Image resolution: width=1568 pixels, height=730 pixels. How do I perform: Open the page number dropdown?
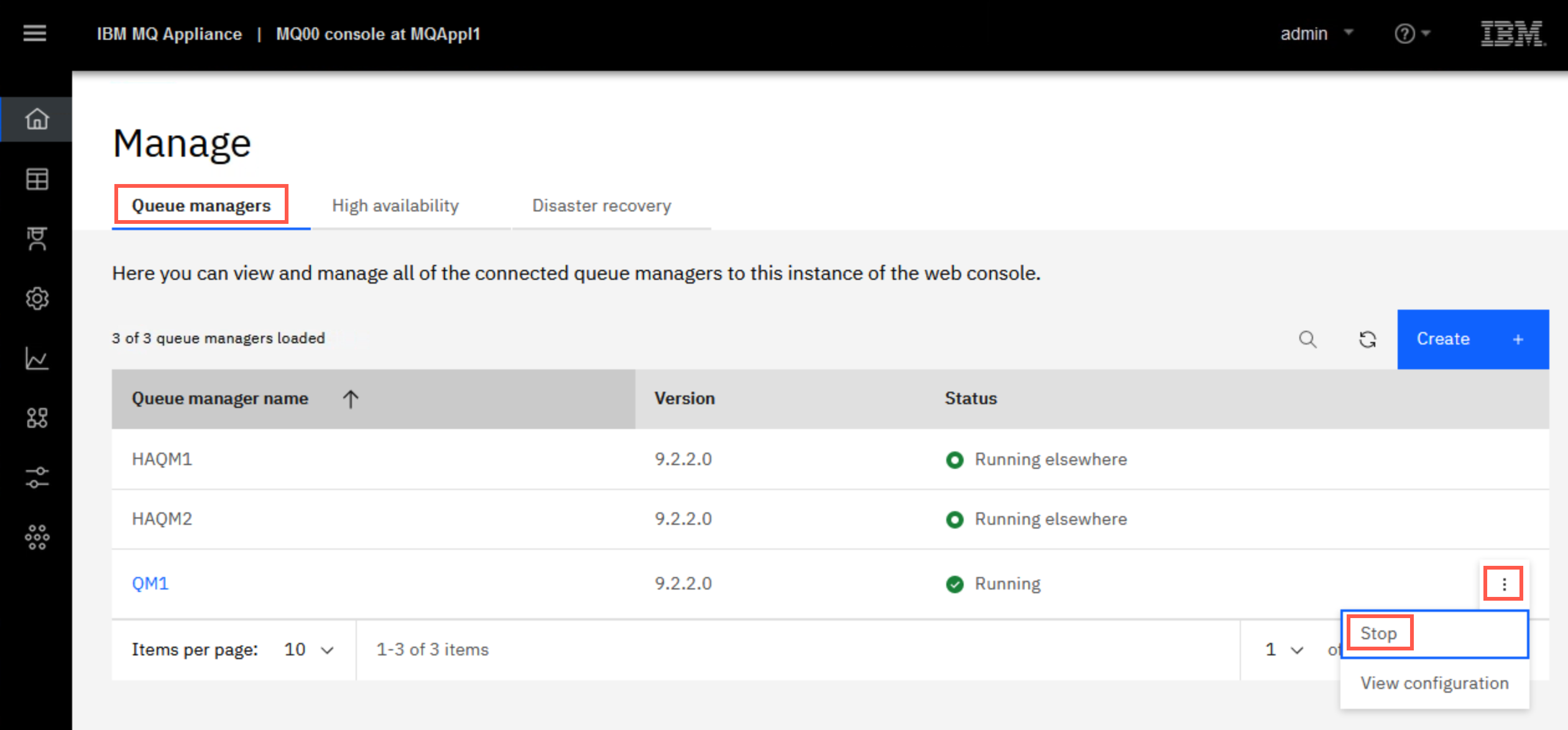pos(1284,650)
